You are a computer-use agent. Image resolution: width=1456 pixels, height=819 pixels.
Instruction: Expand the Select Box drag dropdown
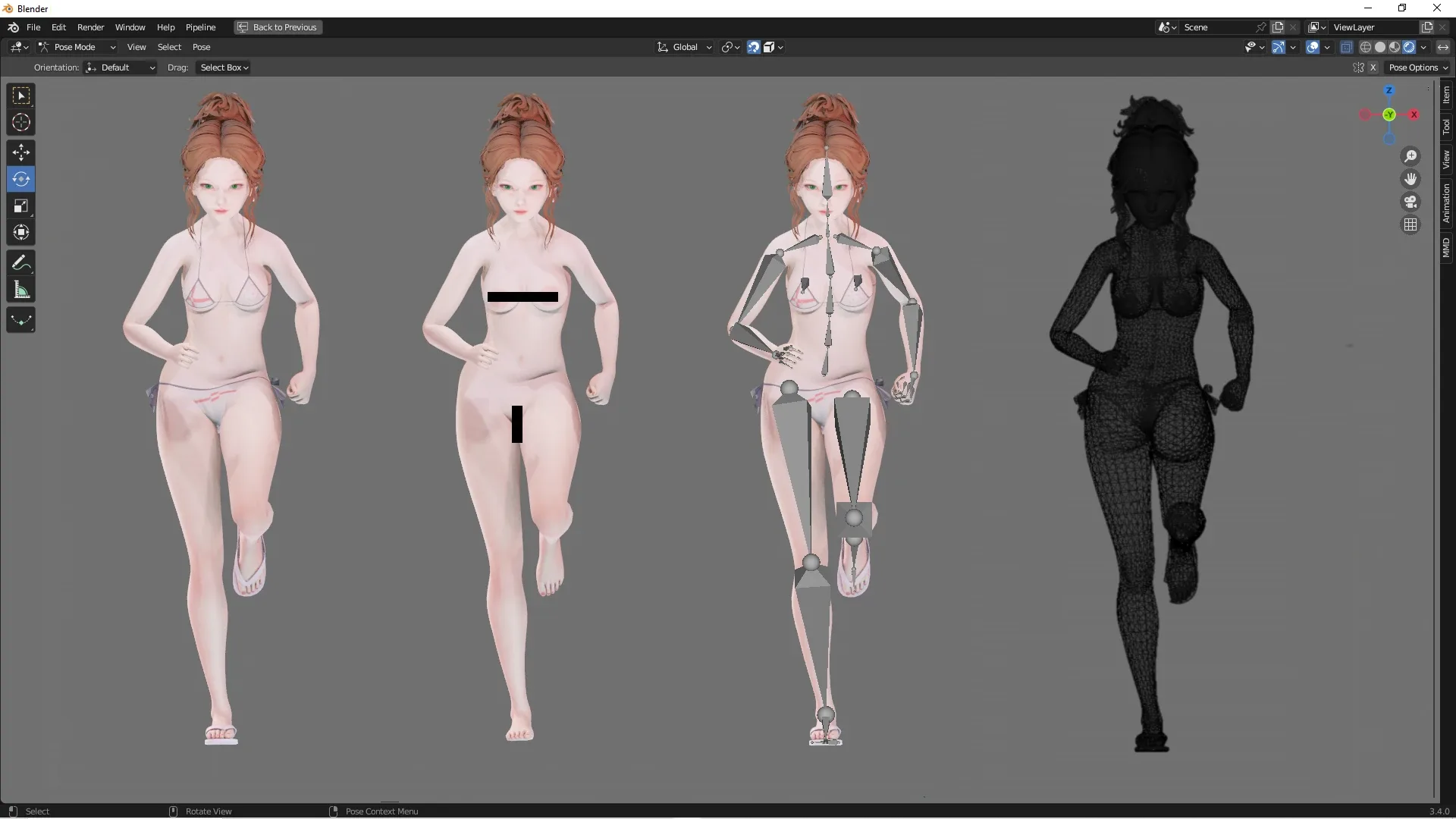point(223,67)
